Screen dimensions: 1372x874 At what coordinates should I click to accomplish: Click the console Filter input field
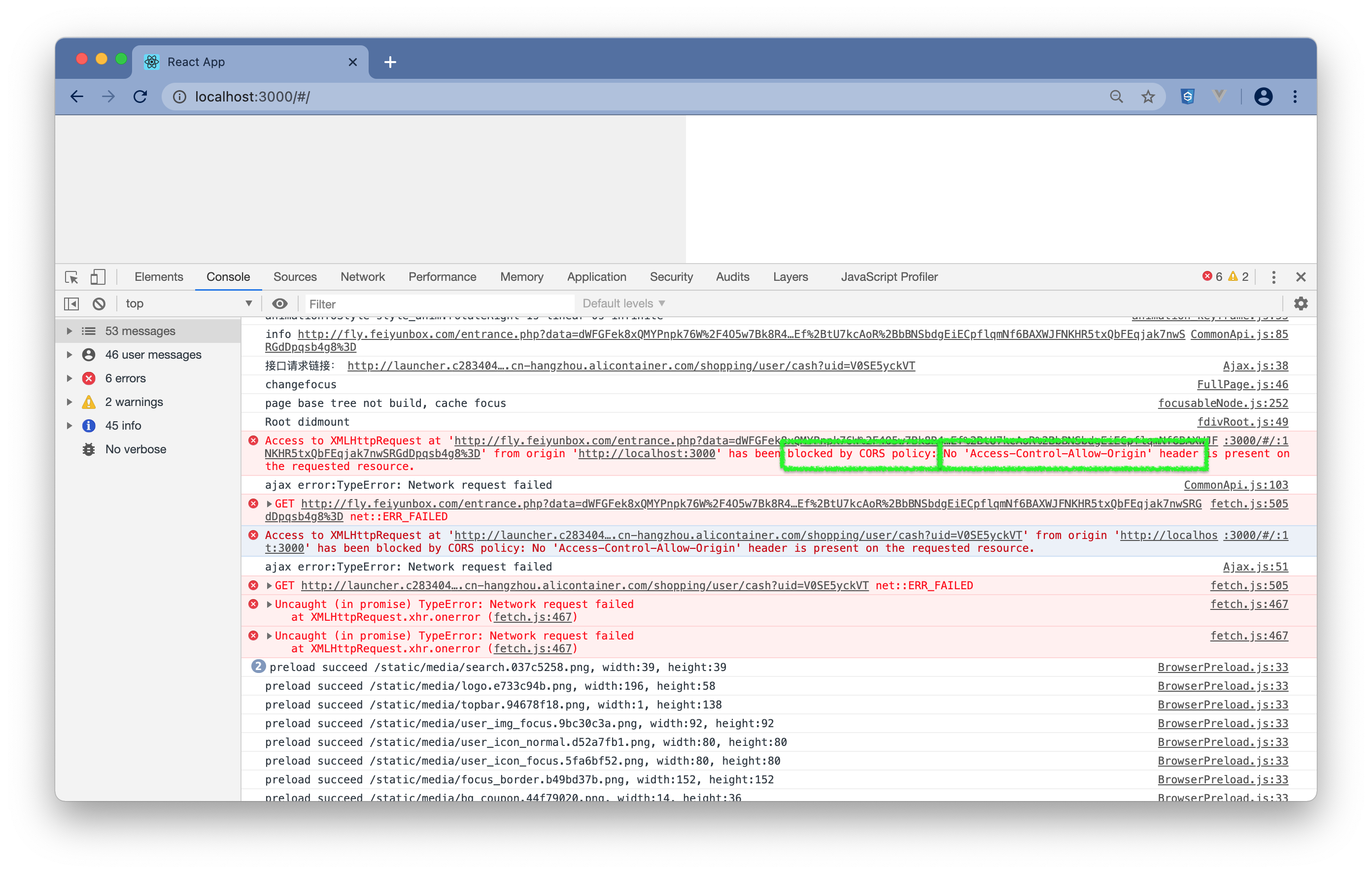coord(439,303)
